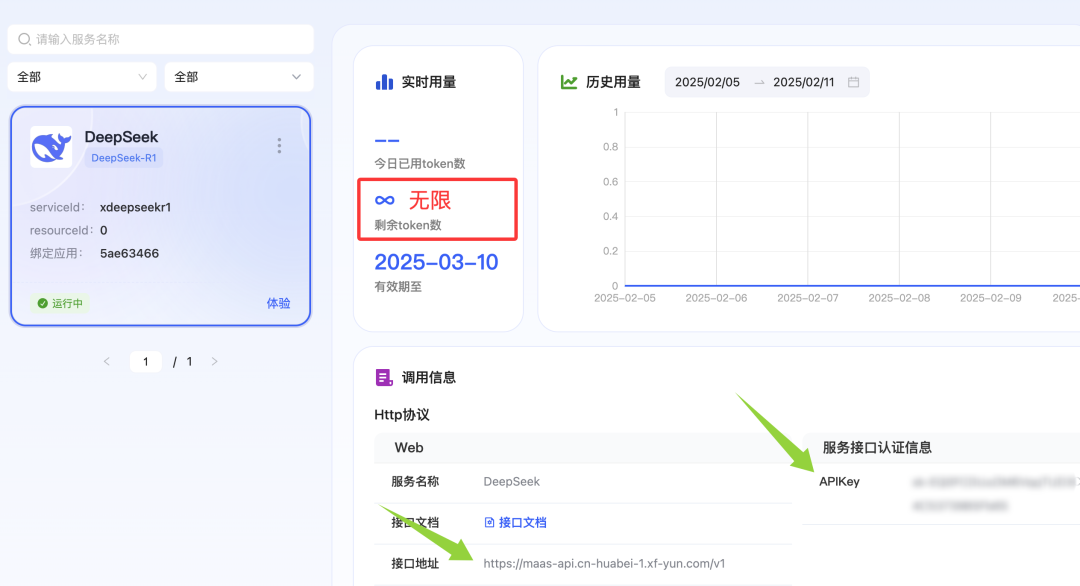Click the 2025-02-09 chart axis label
Screen dimensions: 1080x586
pyautogui.click(x=990, y=297)
